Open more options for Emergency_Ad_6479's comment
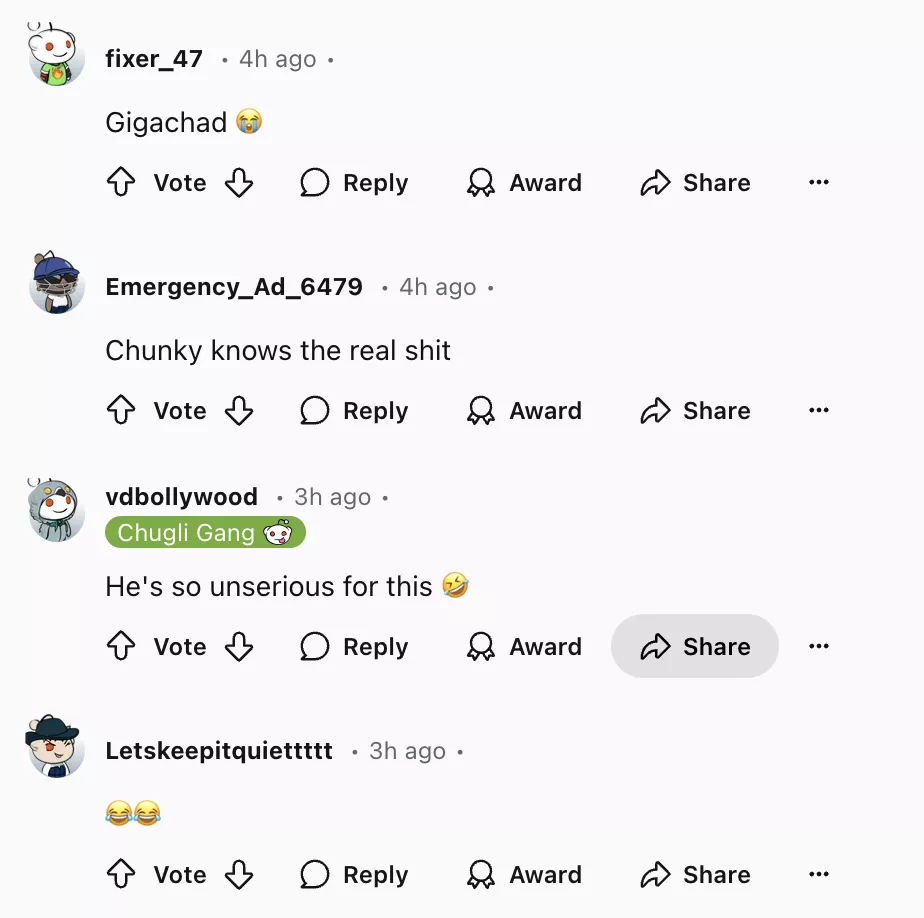The image size is (924, 918). point(819,410)
